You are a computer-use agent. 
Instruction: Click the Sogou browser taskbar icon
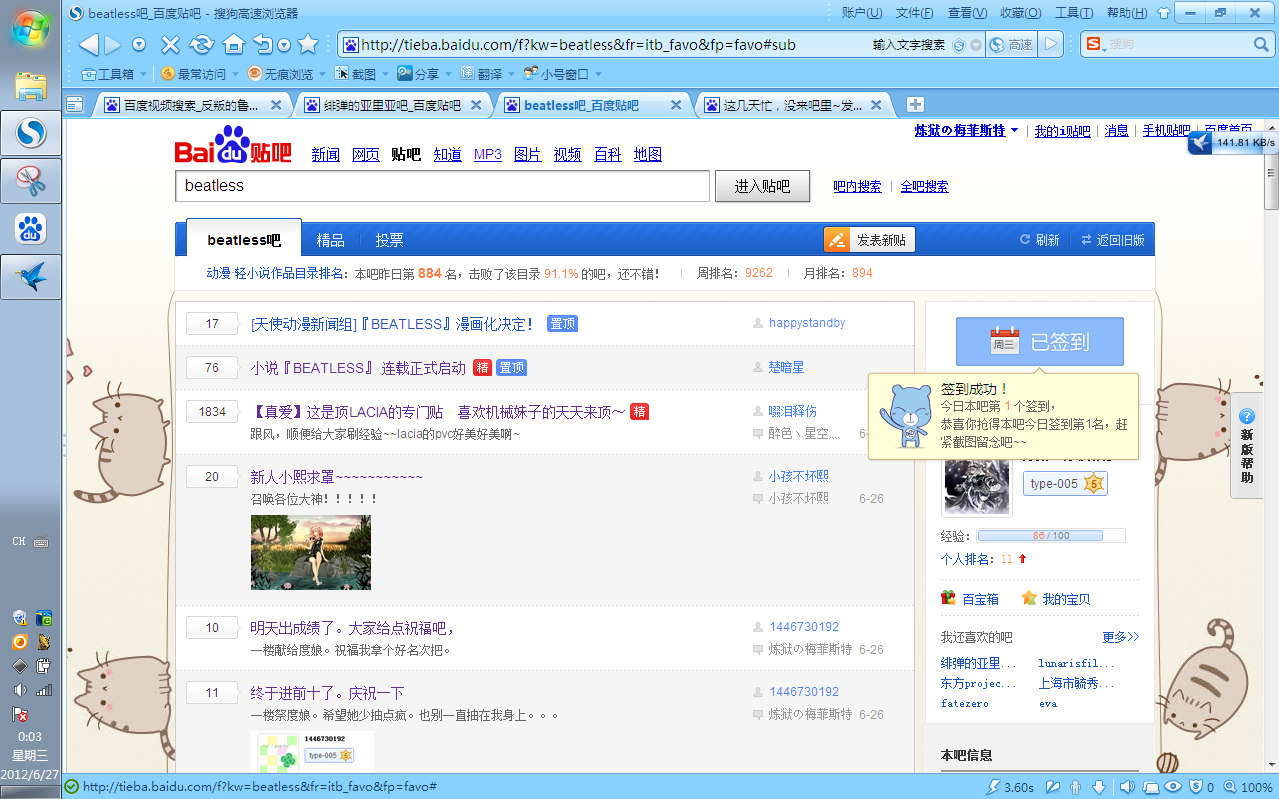31,133
